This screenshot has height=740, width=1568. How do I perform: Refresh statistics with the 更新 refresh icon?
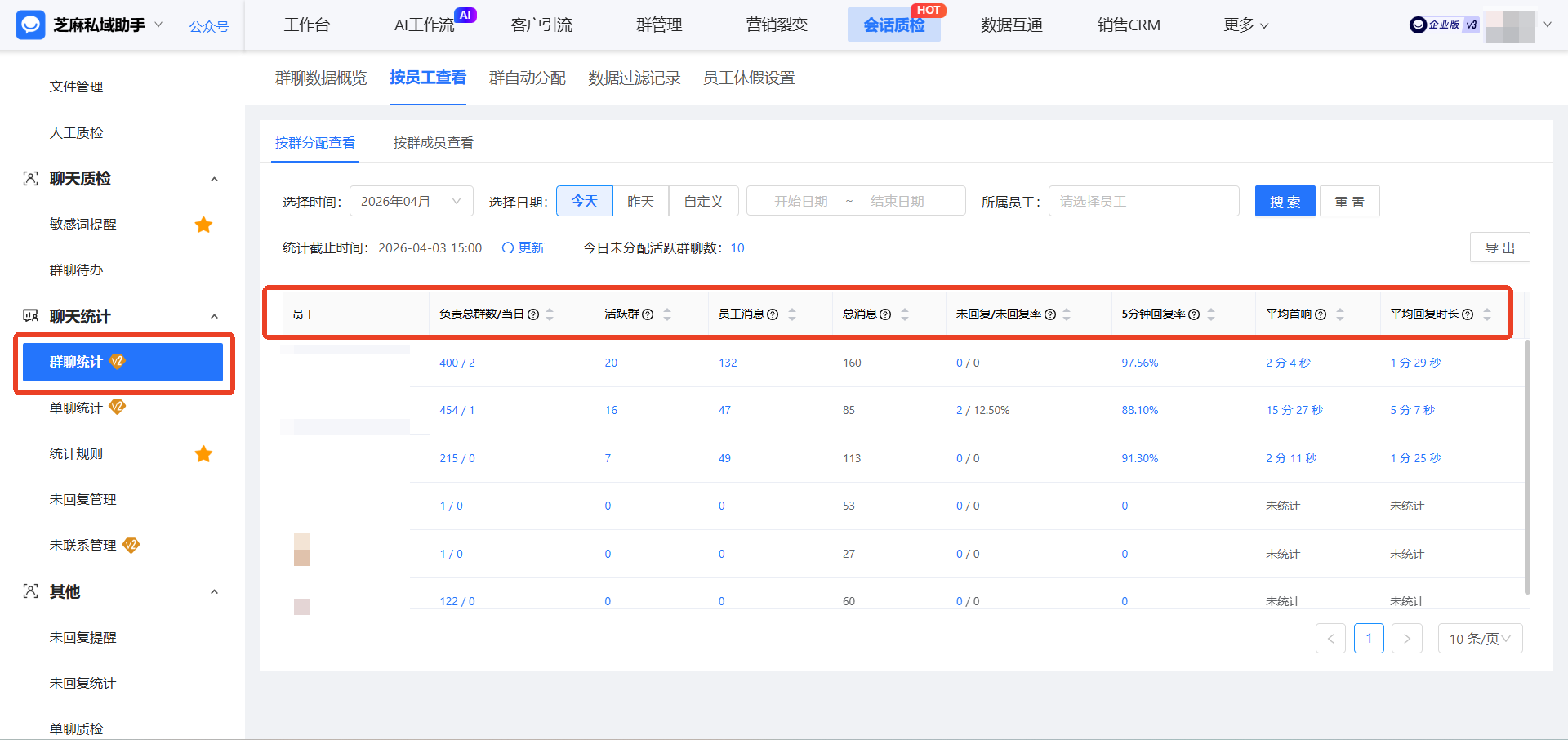(508, 247)
